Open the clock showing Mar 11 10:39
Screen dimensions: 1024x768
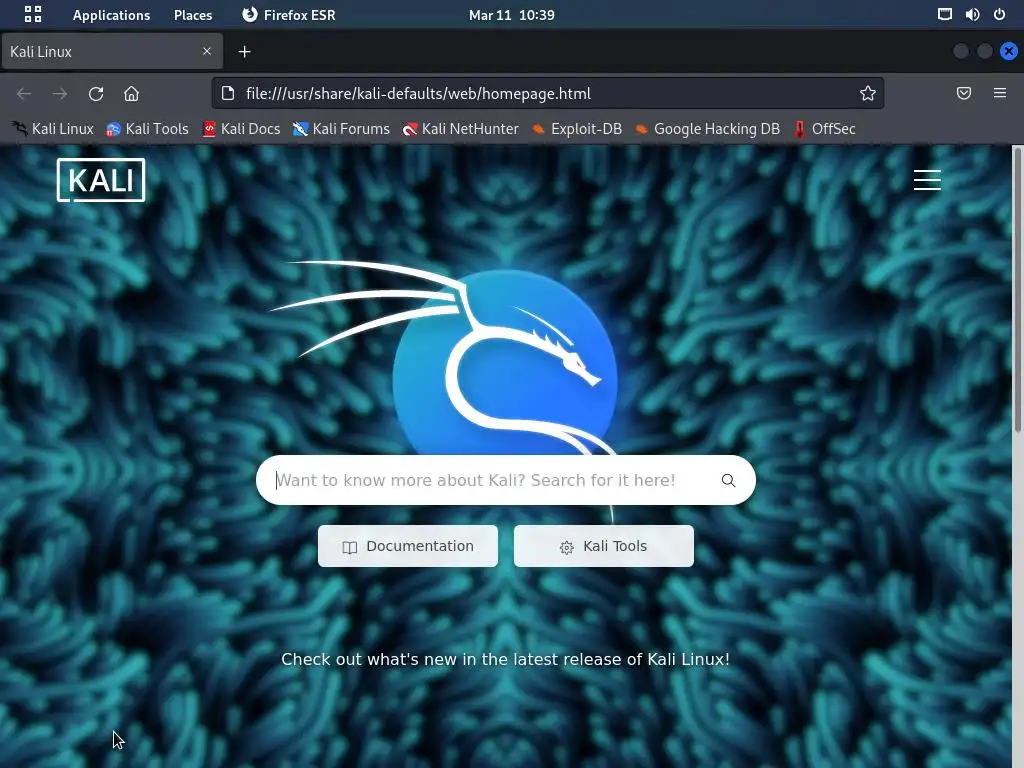(511, 15)
